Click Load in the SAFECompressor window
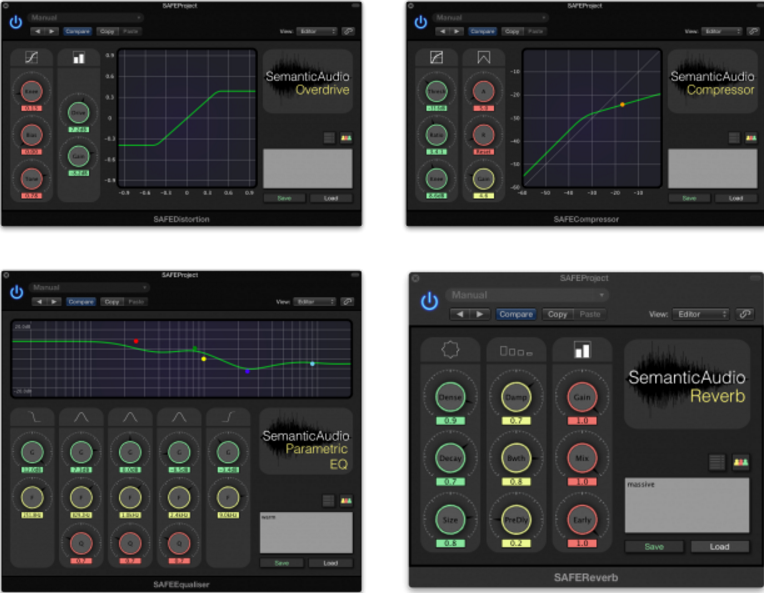Screen dimensions: 764x593 click(736, 198)
